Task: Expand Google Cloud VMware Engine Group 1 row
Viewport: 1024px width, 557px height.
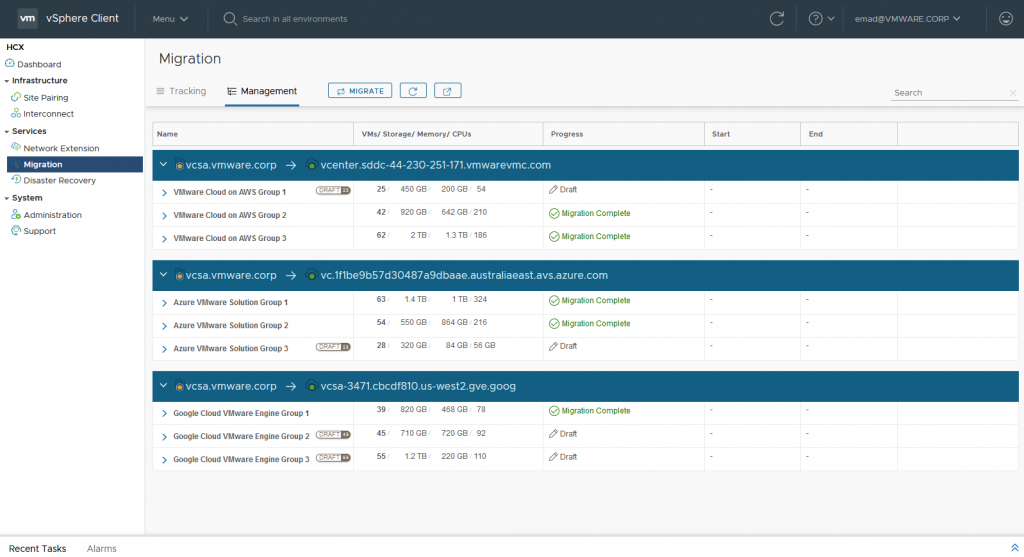Action: tap(164, 413)
